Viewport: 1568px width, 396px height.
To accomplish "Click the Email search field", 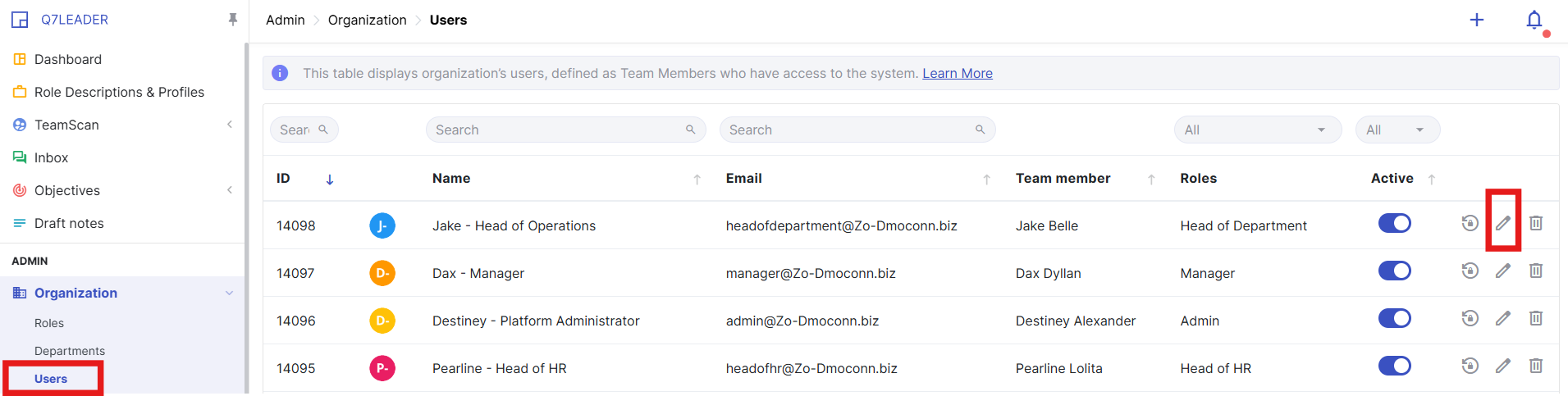I will pyautogui.click(x=849, y=130).
